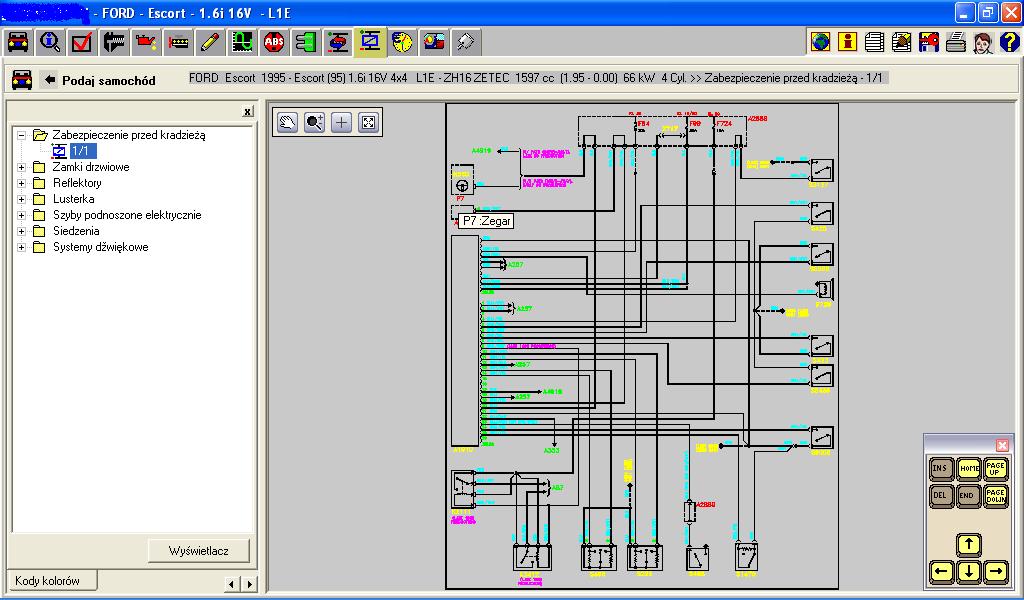
Task: Print using the printer icon
Action: click(x=956, y=42)
